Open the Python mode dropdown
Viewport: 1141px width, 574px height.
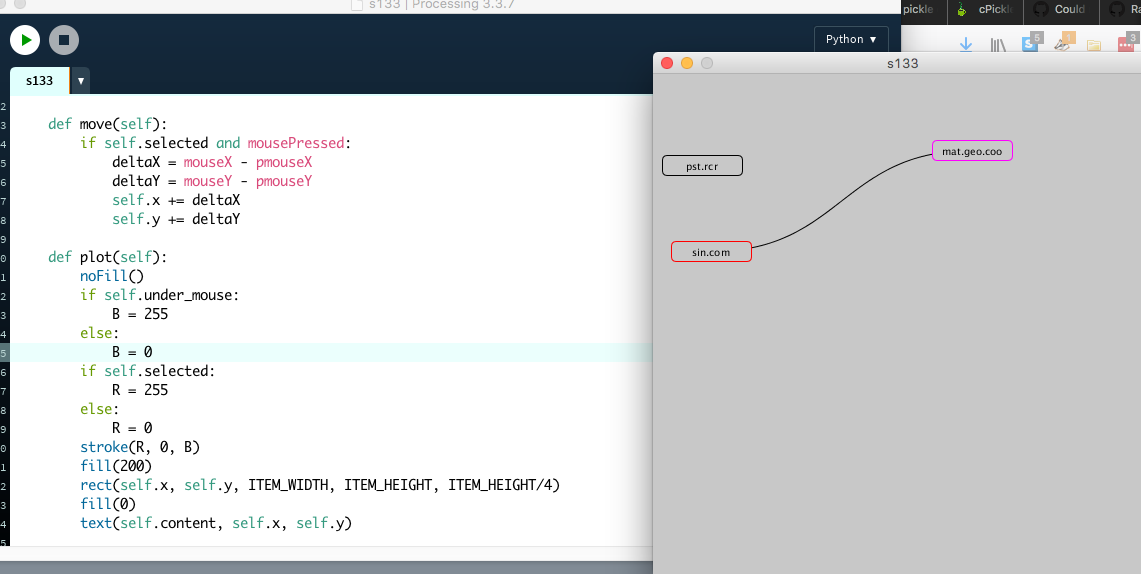tap(851, 39)
